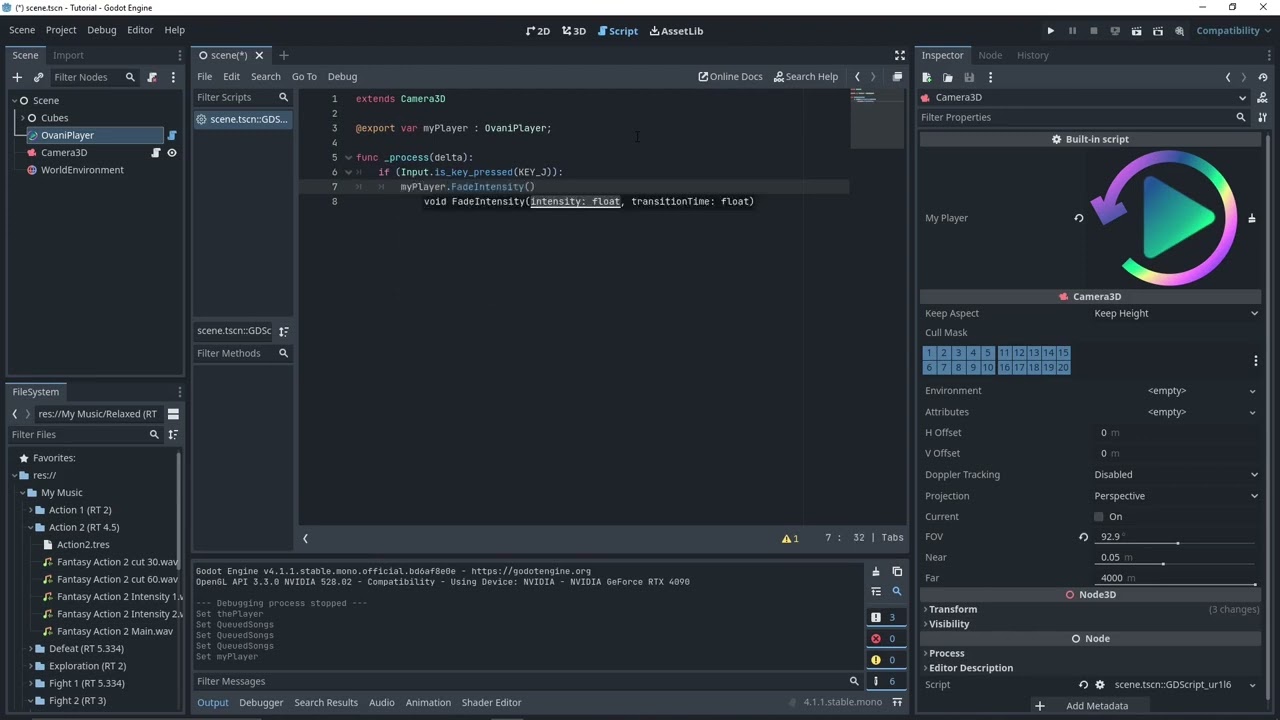Toggle the output search bar
This screenshot has width=1280, height=720.
897,592
